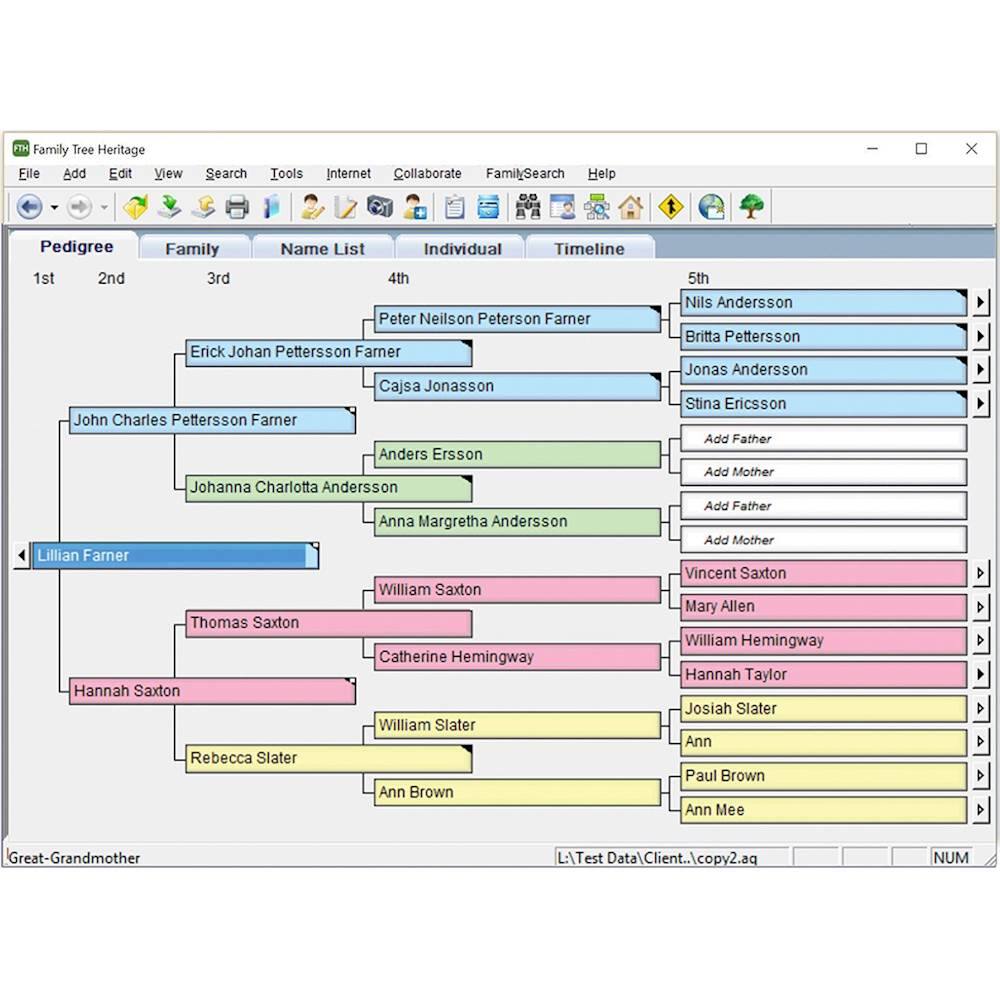Expand ancestors of Ann Mee
The height and width of the screenshot is (1000, 1000).
click(981, 810)
